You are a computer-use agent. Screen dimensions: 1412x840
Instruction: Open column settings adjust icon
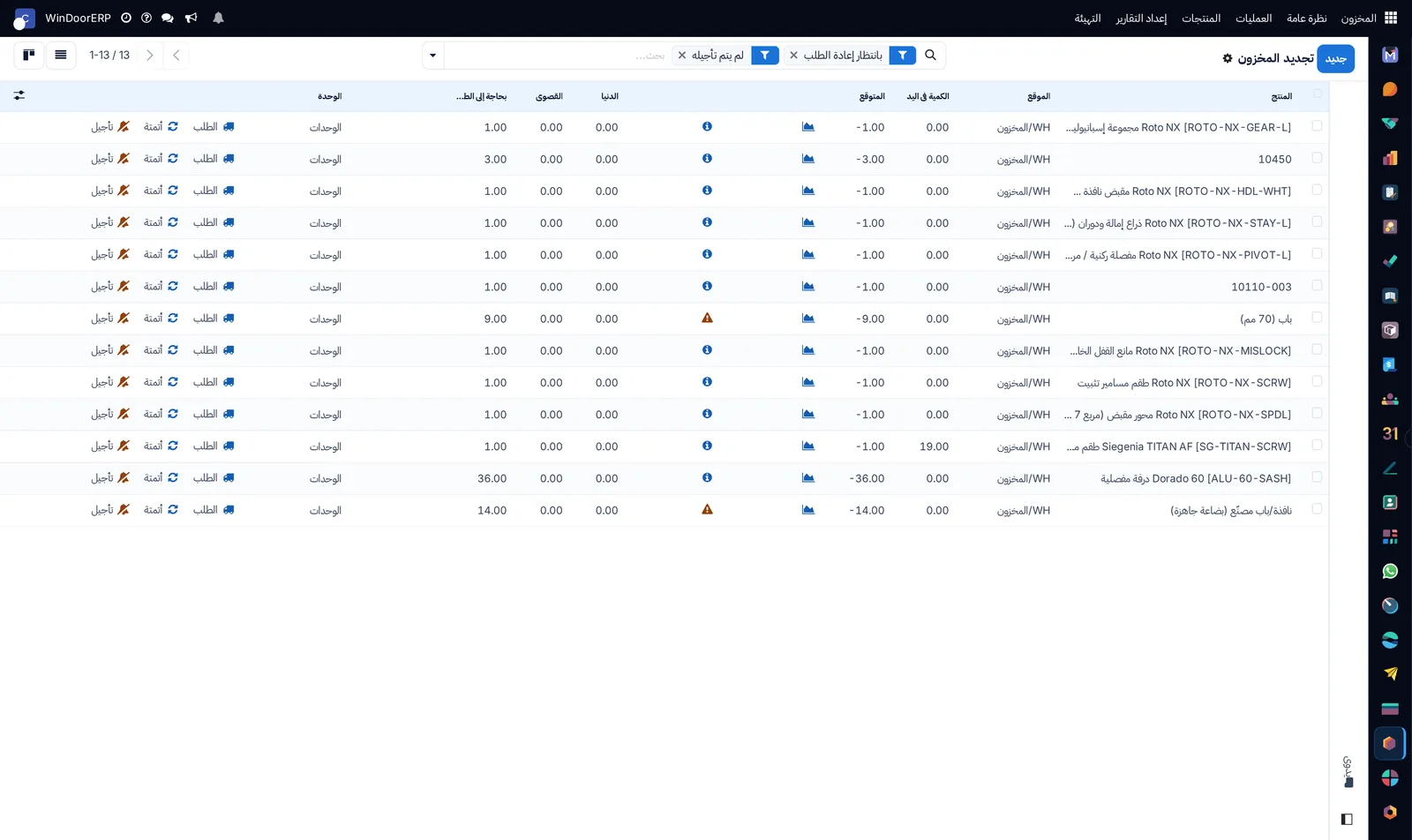point(19,95)
